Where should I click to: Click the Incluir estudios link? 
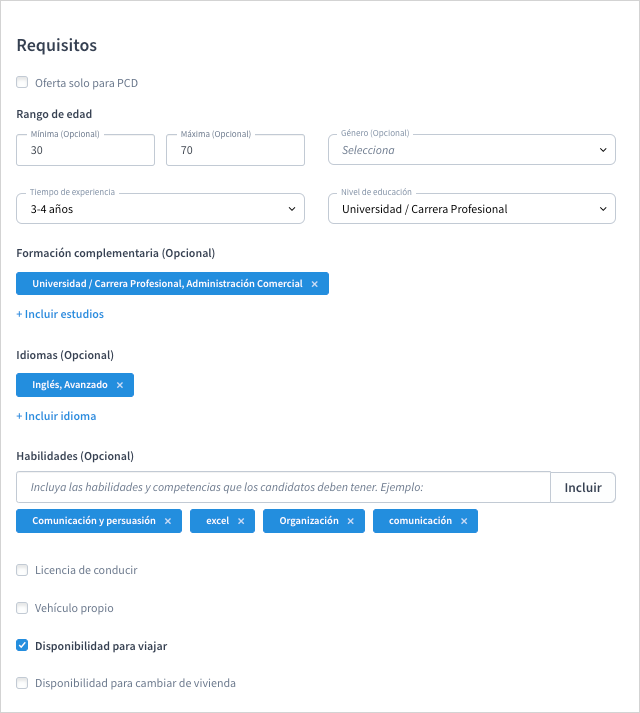point(60,314)
